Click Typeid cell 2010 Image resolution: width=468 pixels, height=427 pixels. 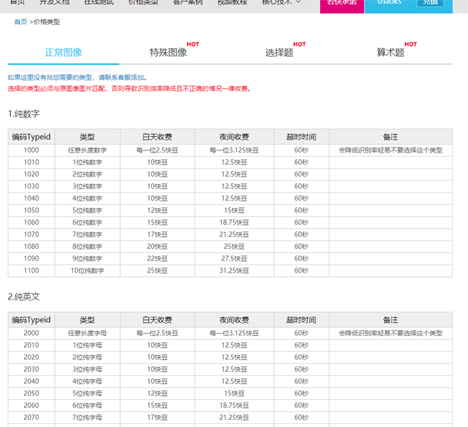[31, 345]
